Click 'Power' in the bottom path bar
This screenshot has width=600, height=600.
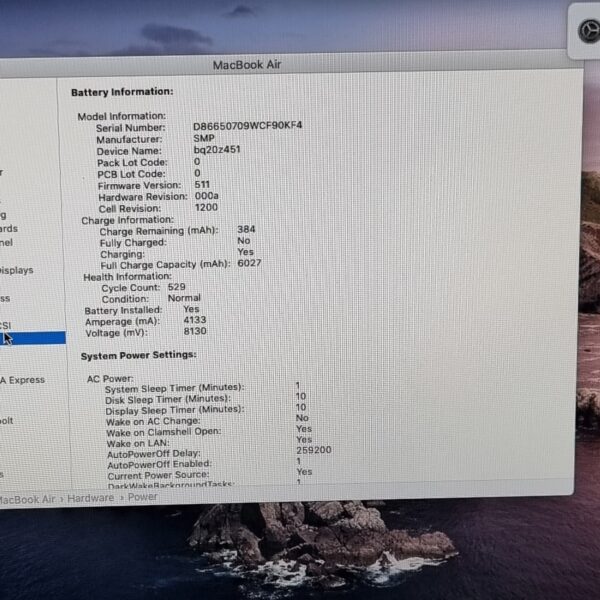coord(142,497)
